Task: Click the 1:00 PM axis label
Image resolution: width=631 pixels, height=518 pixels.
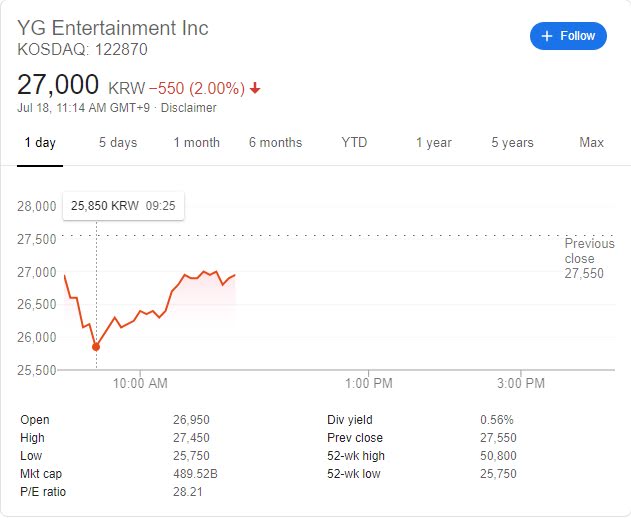Action: tap(369, 383)
